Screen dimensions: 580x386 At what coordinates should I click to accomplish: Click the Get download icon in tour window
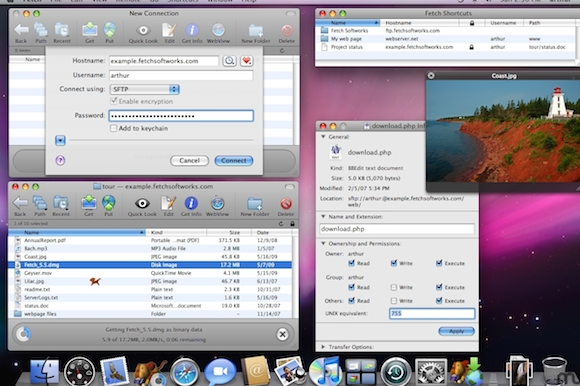tap(89, 203)
